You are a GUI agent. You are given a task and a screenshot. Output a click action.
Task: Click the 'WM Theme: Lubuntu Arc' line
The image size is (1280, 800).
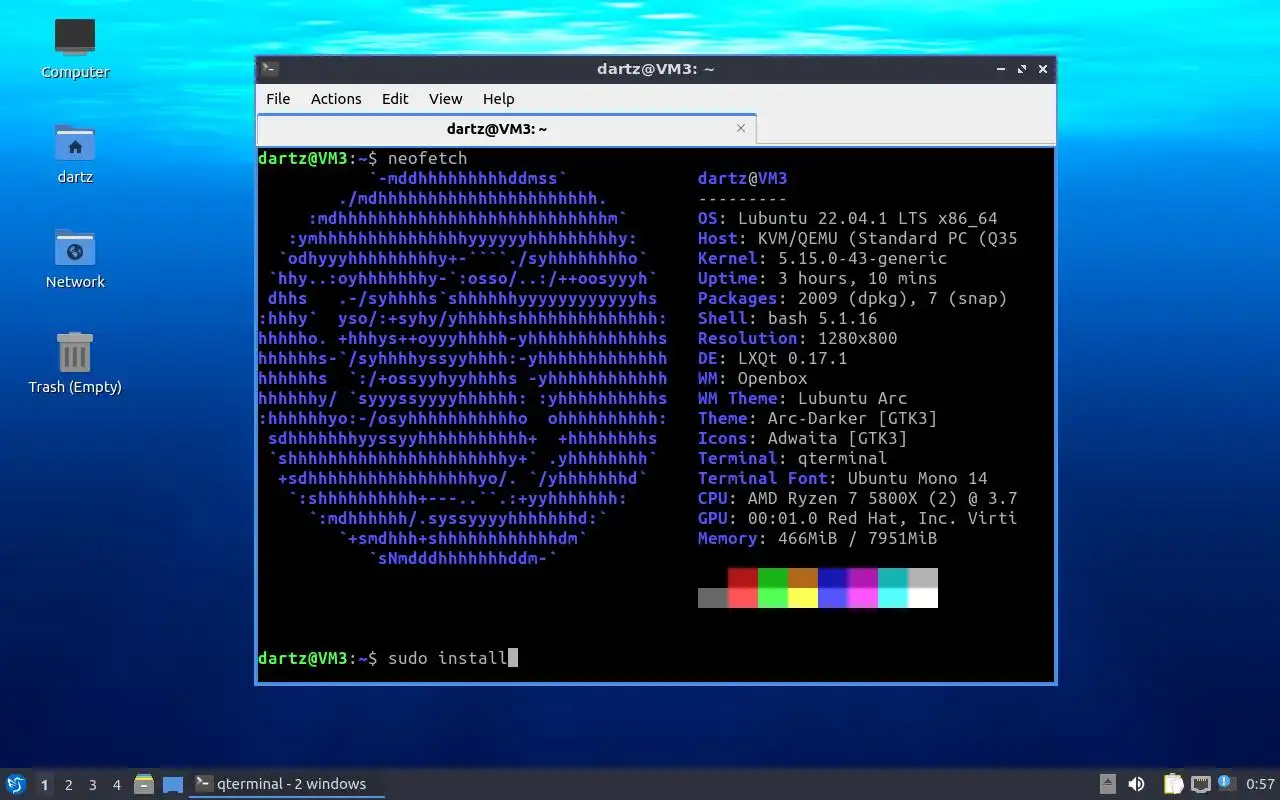(x=802, y=398)
